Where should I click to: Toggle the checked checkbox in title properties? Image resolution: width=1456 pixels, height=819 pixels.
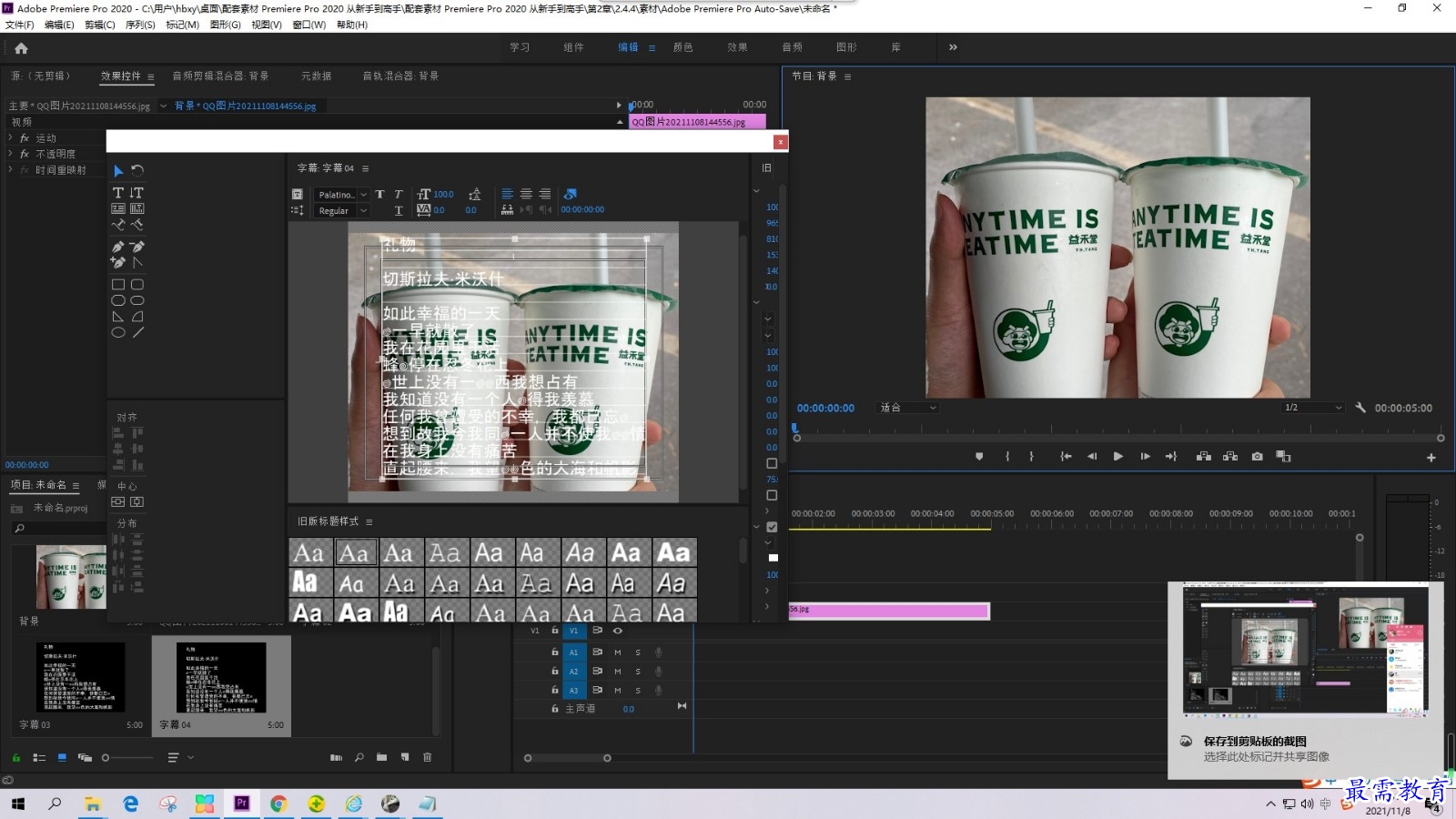pos(773,527)
